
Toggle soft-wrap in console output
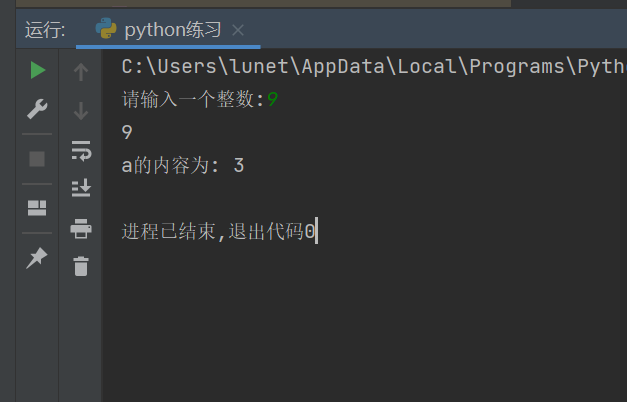coord(81,150)
